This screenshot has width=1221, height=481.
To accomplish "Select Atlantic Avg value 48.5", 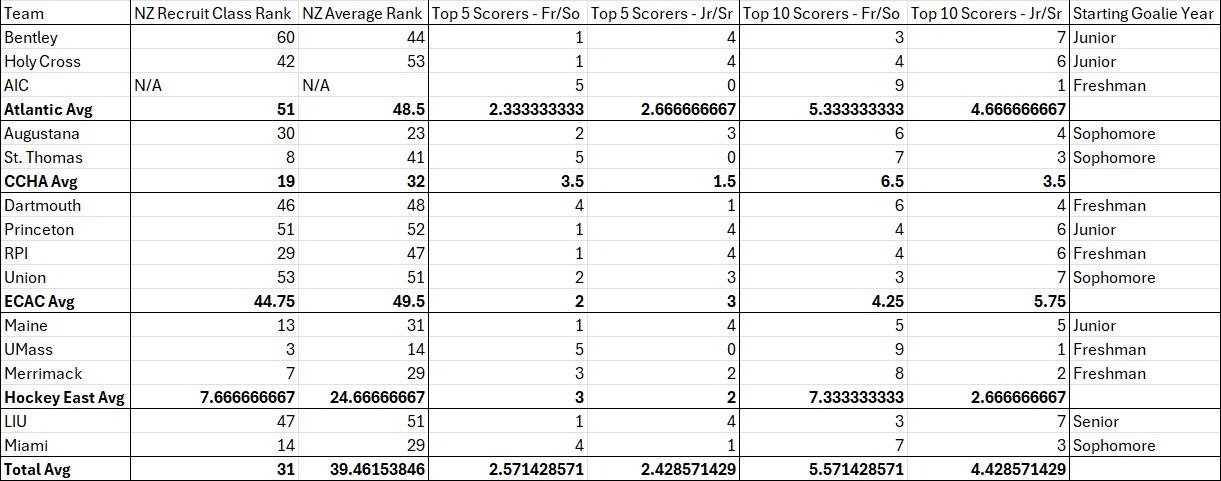I will [x=364, y=110].
